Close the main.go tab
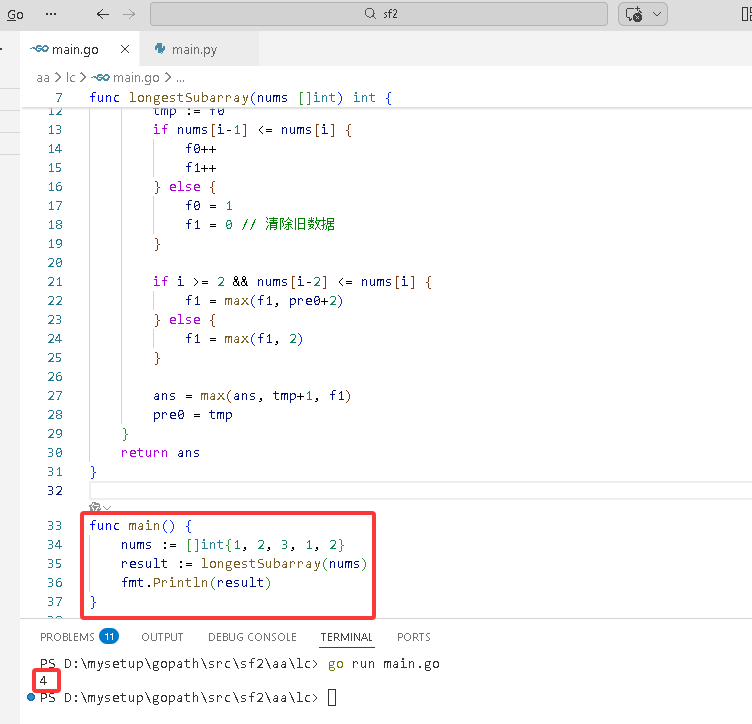This screenshot has height=724, width=752. coord(125,49)
